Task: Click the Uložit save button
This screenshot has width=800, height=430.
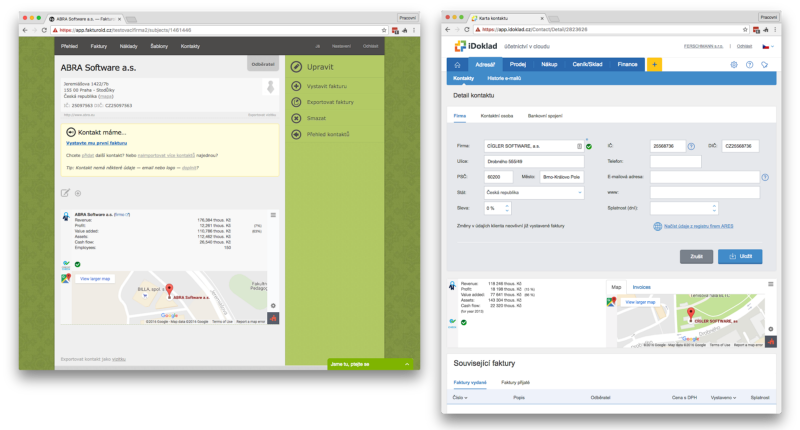Action: [740, 256]
